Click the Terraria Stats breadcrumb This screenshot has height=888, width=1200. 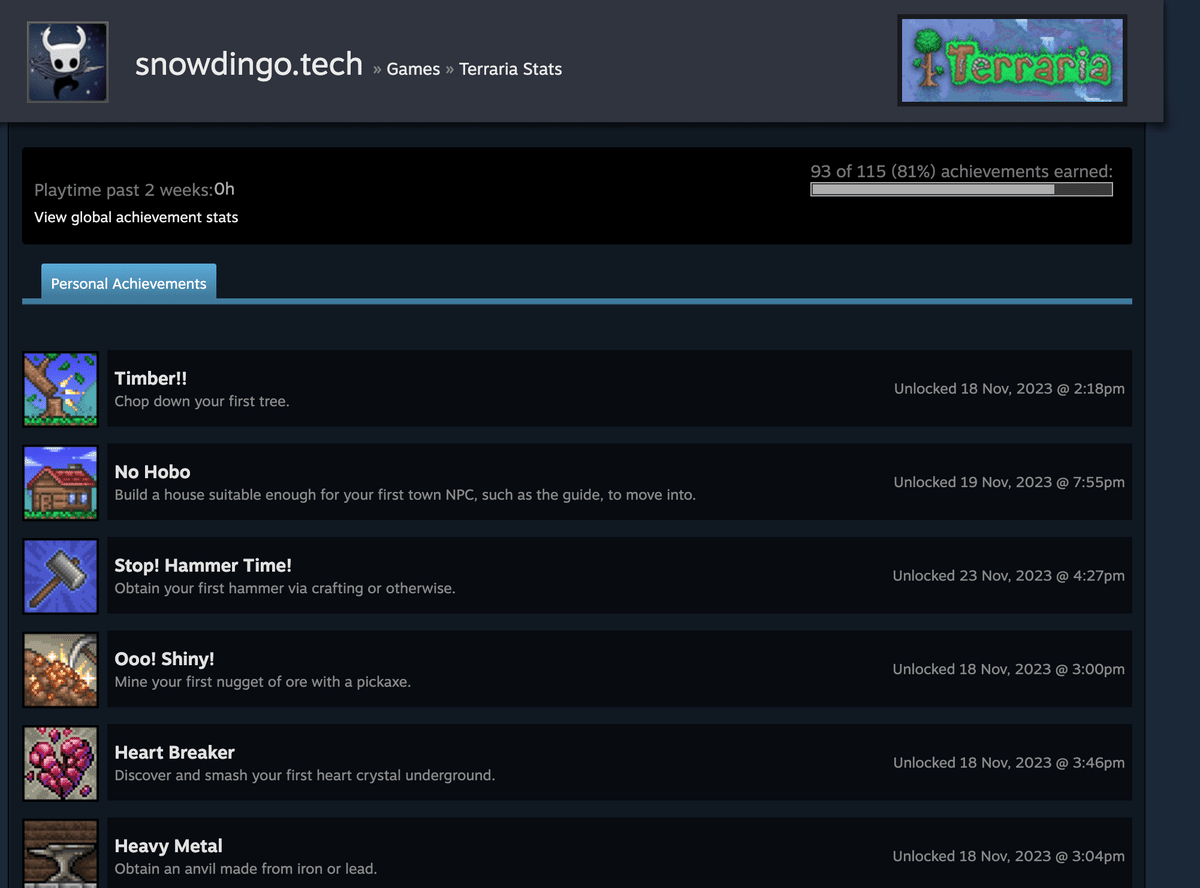click(510, 69)
